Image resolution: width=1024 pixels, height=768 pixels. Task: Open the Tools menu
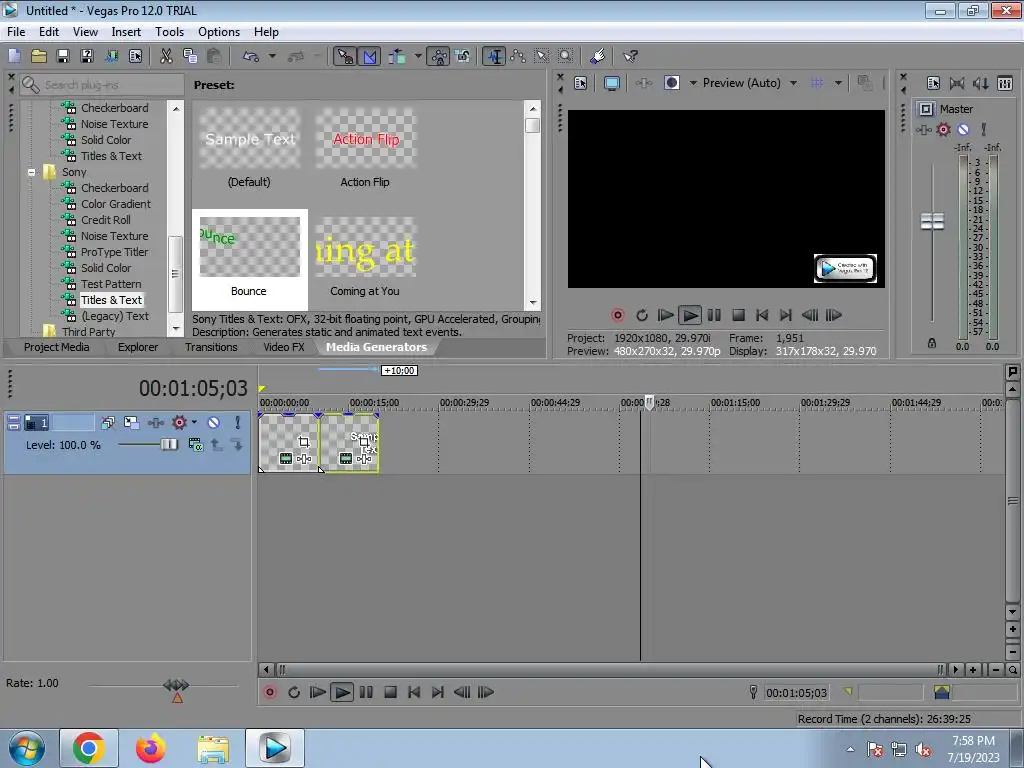coord(169,32)
